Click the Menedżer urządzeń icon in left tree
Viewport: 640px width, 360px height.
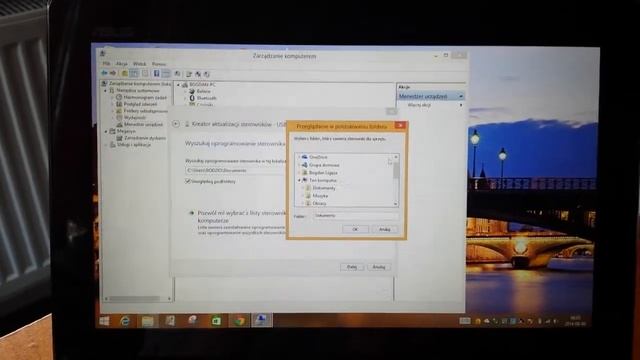pos(119,124)
